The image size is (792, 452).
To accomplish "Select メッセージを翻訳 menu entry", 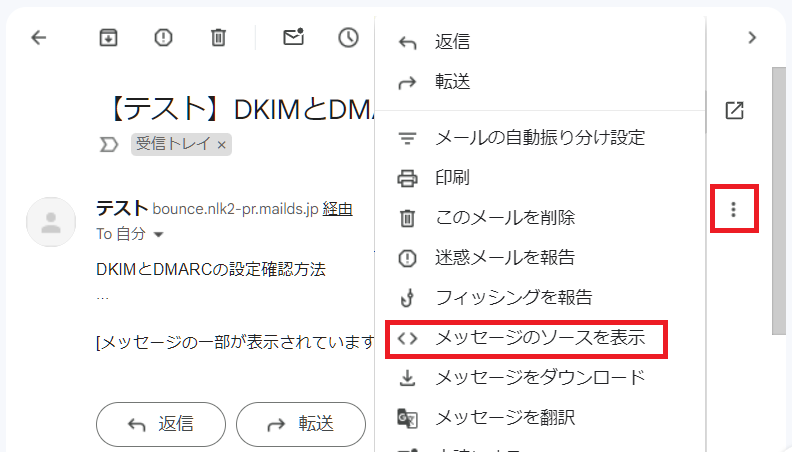I will coord(540,418).
